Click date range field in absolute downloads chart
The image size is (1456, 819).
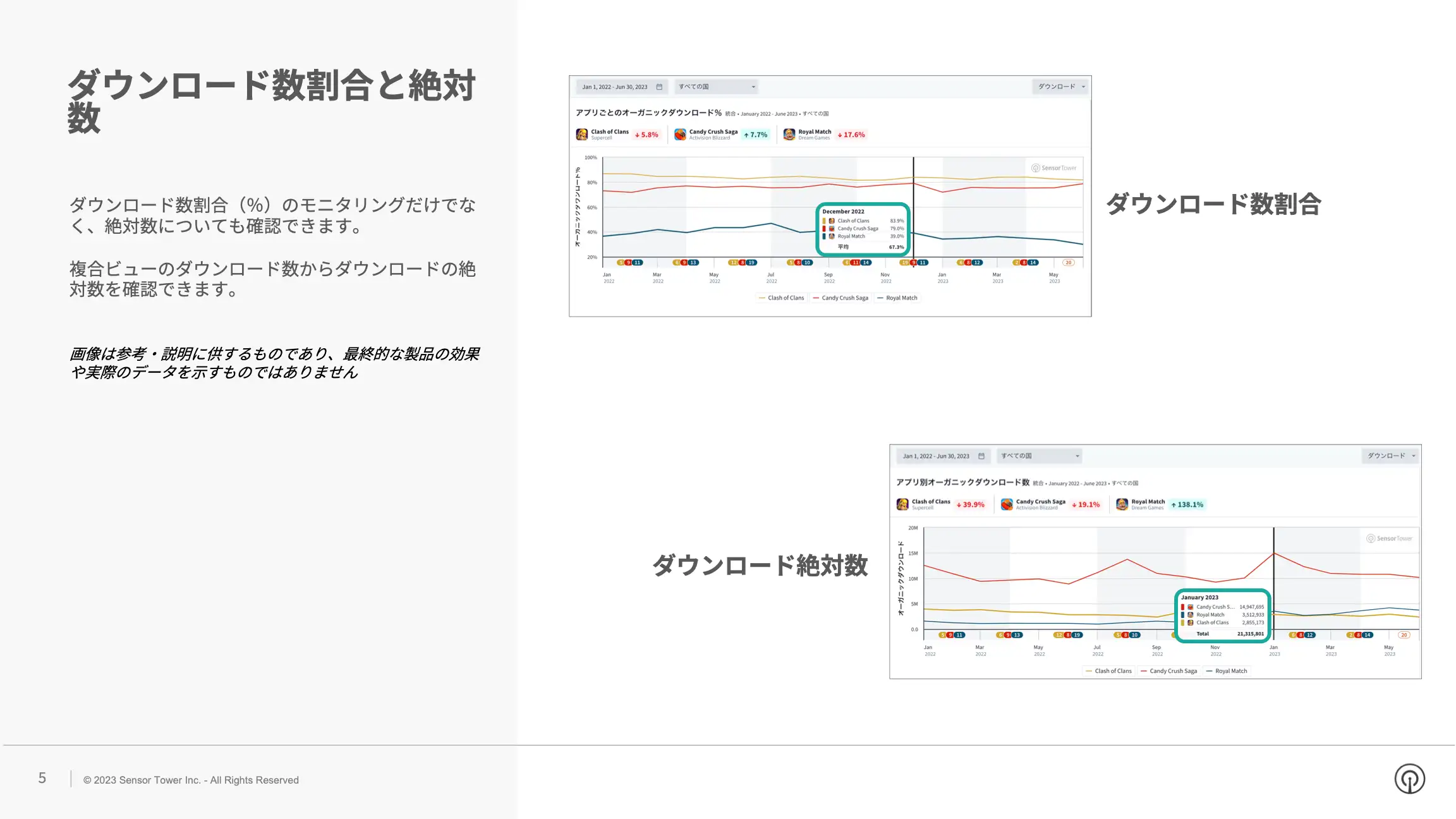(x=943, y=456)
